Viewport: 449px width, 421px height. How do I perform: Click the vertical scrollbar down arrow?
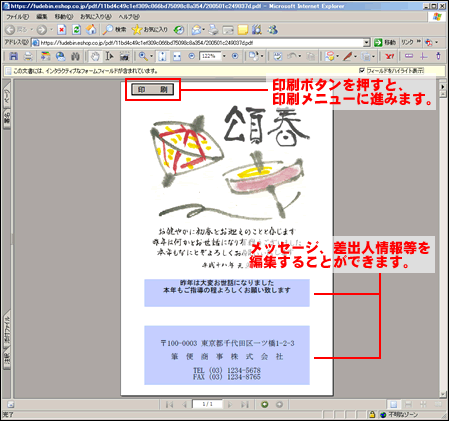click(x=443, y=394)
